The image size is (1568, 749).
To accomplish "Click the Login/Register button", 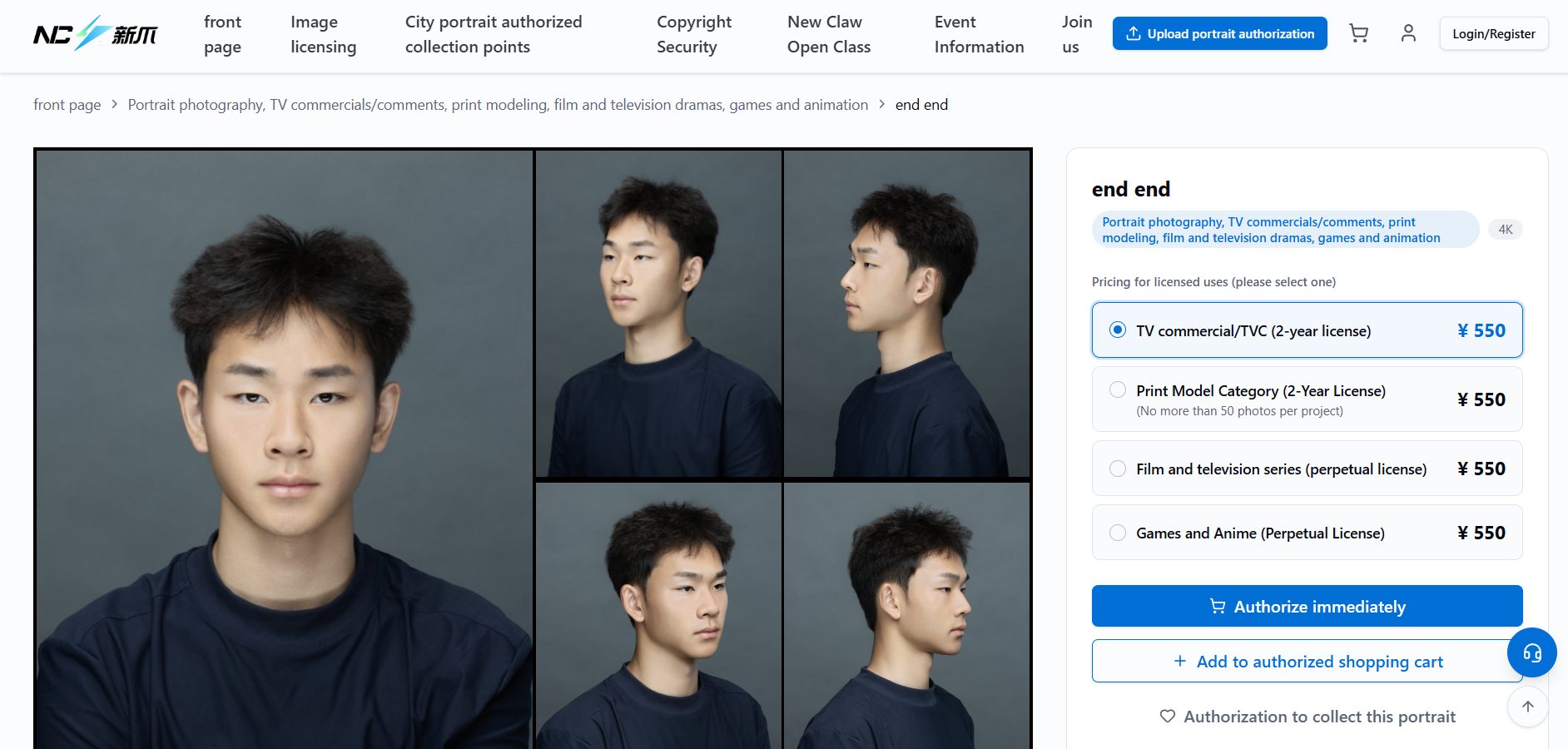I will 1493,33.
